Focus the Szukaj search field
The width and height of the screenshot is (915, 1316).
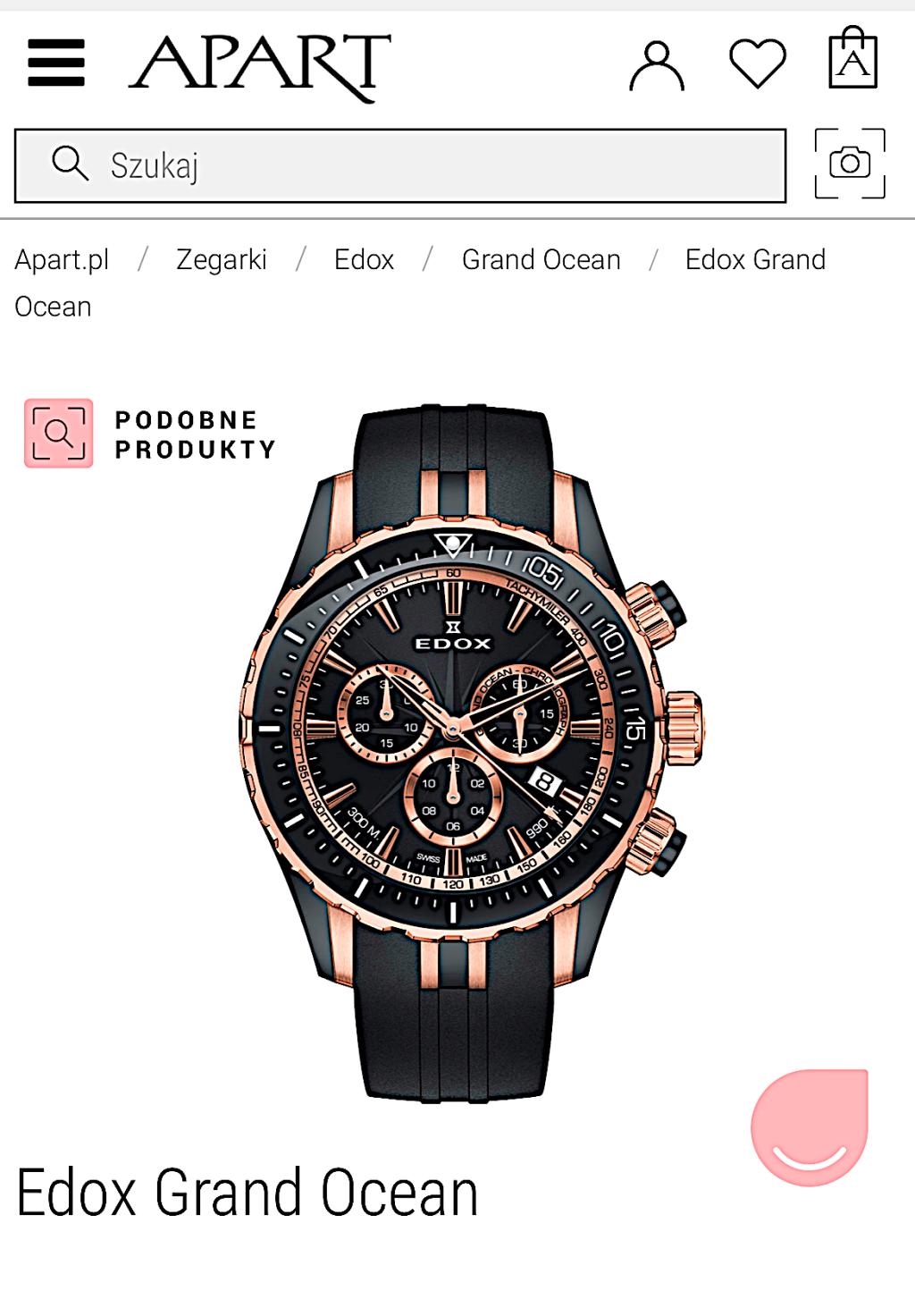tap(400, 165)
